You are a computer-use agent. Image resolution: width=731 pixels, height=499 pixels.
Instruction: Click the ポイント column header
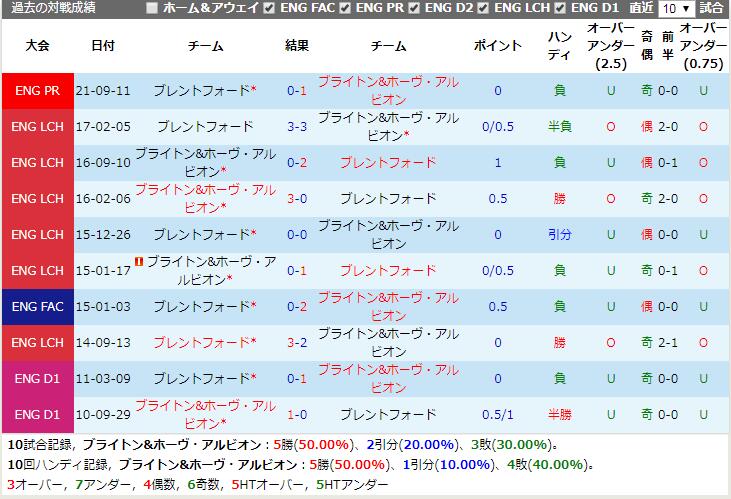point(497,46)
